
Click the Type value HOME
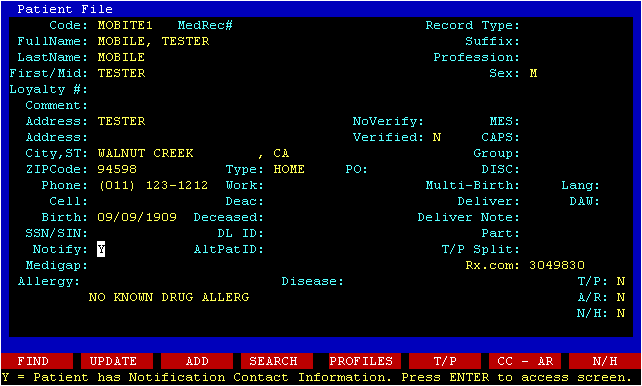[289, 169]
